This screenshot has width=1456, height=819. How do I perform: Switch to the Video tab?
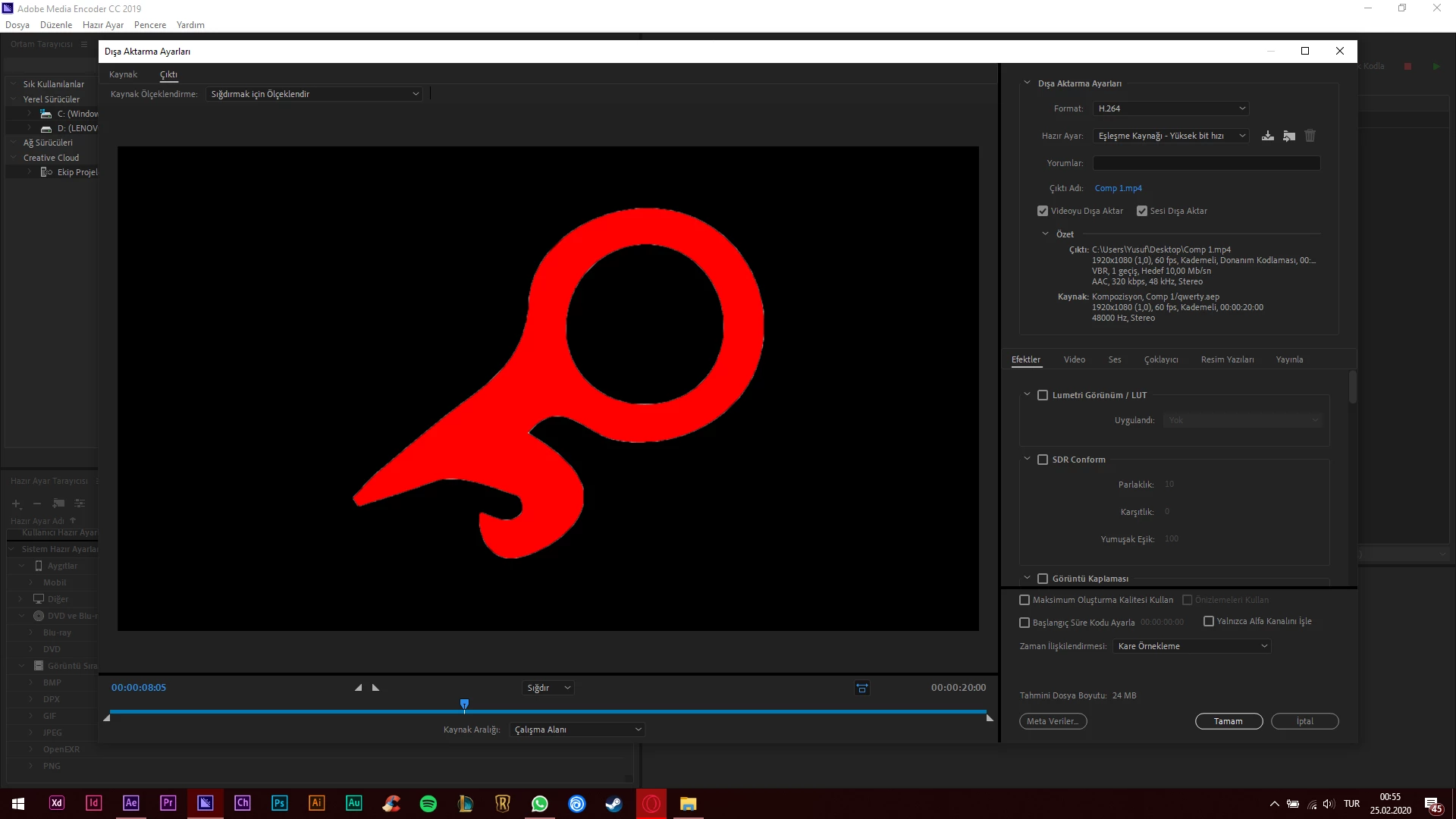point(1074,359)
